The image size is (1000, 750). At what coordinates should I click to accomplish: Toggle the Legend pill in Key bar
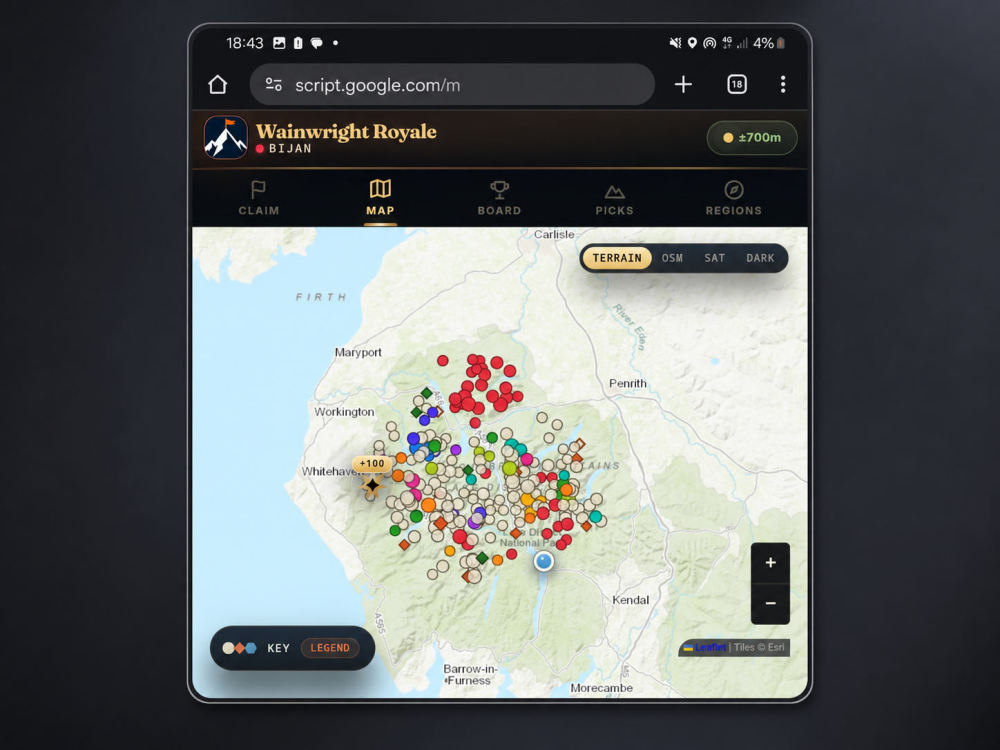pos(330,648)
